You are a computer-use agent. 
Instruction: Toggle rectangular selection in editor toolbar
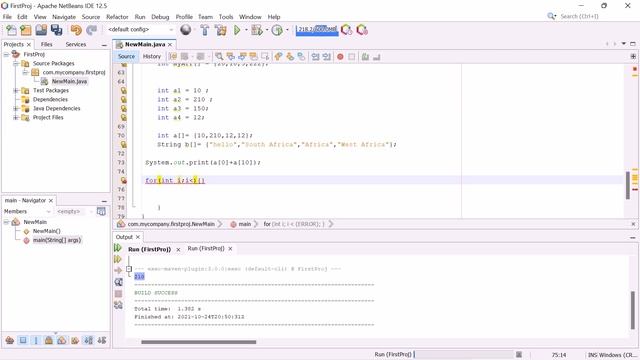tap(265, 56)
